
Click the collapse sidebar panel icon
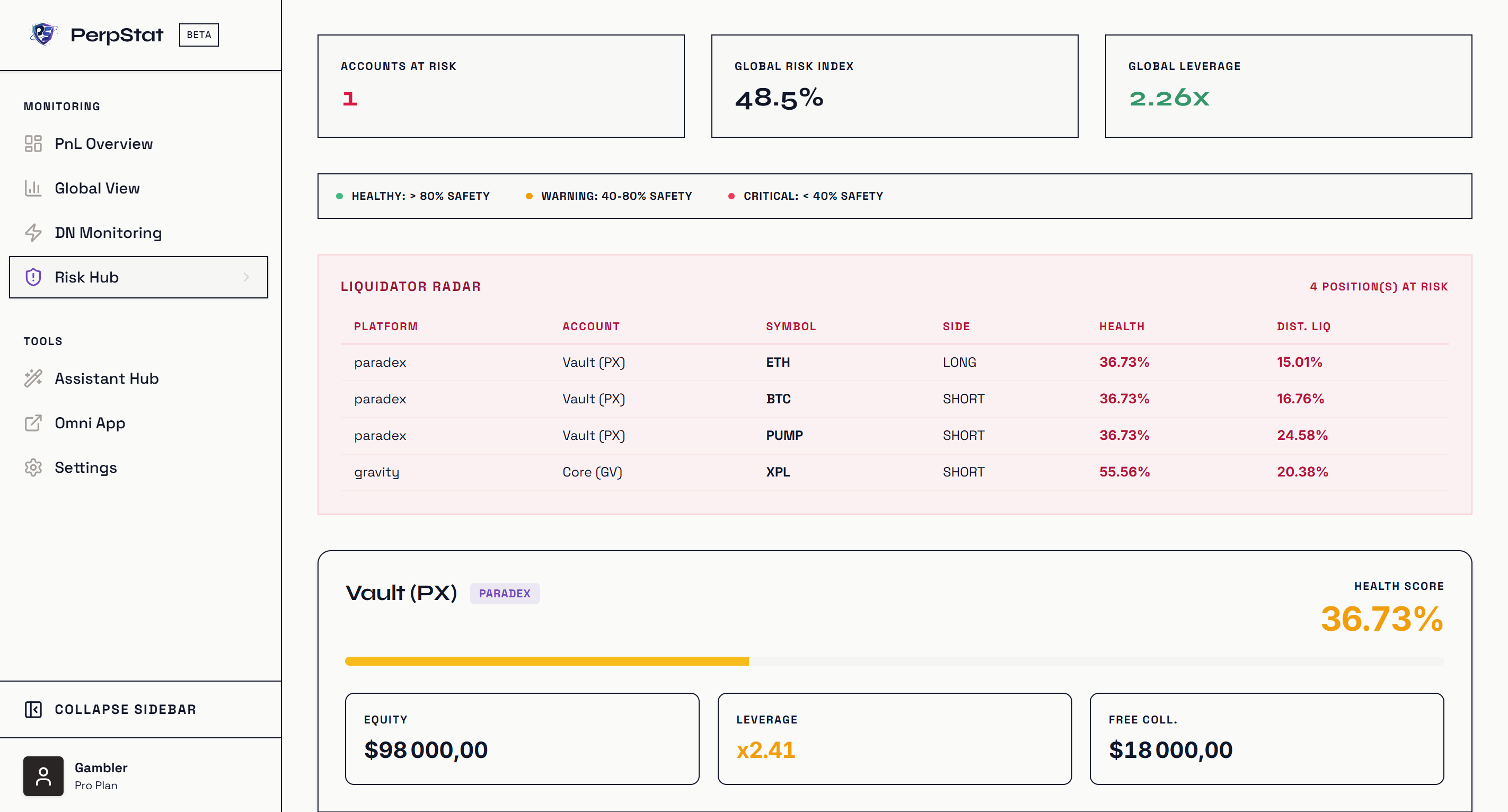click(x=33, y=709)
